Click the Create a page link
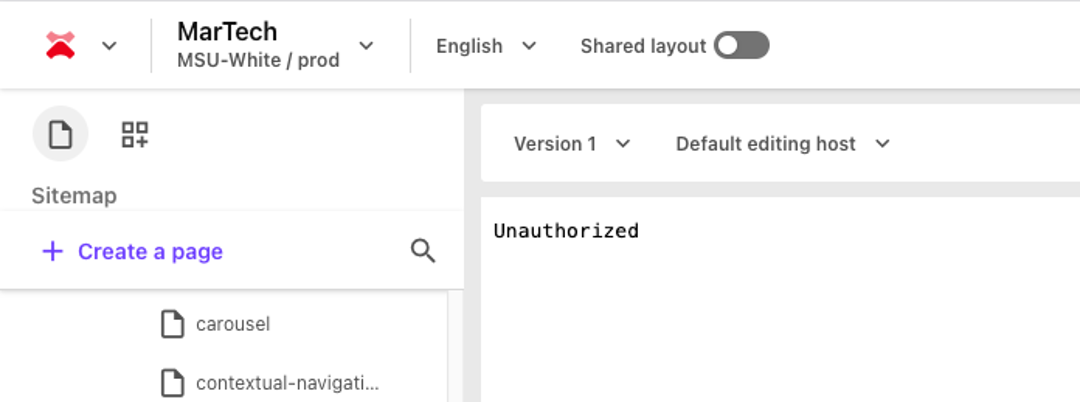 pos(150,251)
